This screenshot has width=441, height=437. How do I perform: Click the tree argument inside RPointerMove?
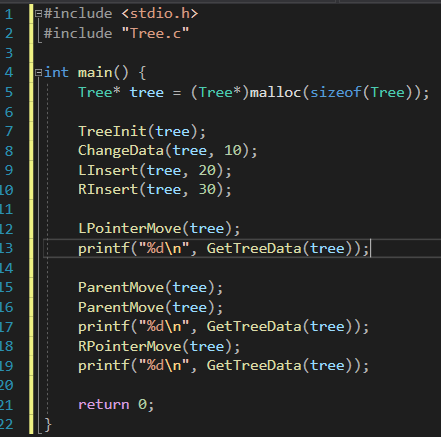pyautogui.click(x=207, y=346)
